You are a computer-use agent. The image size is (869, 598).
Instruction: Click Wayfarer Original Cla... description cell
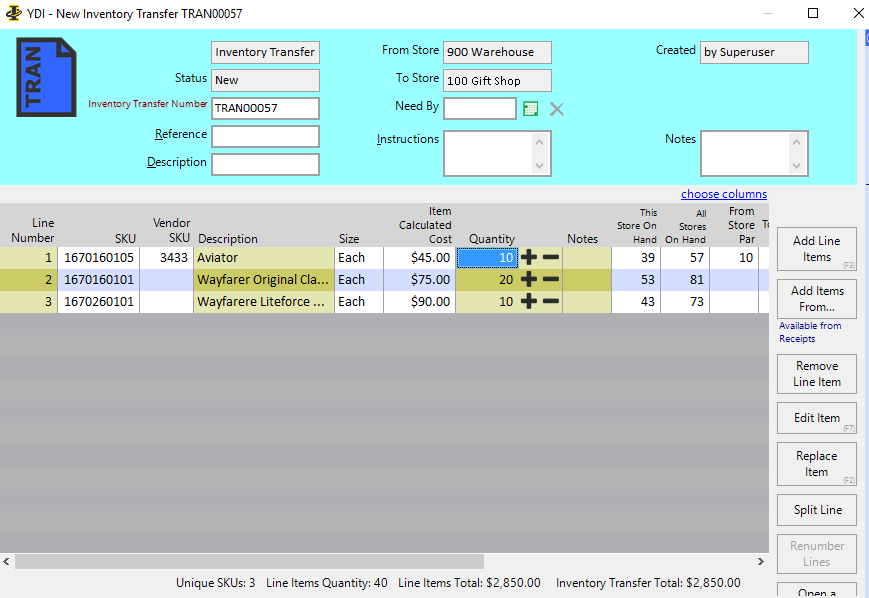(x=264, y=280)
